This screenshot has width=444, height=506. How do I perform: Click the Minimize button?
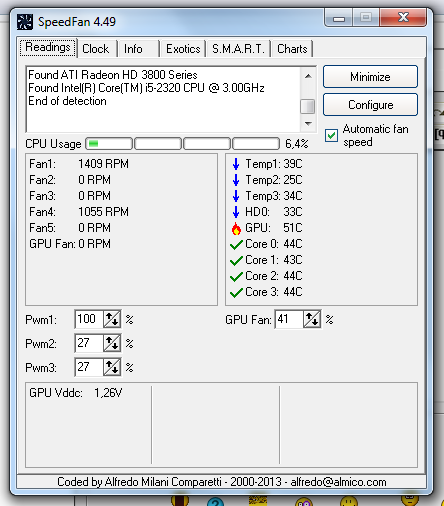pos(370,77)
